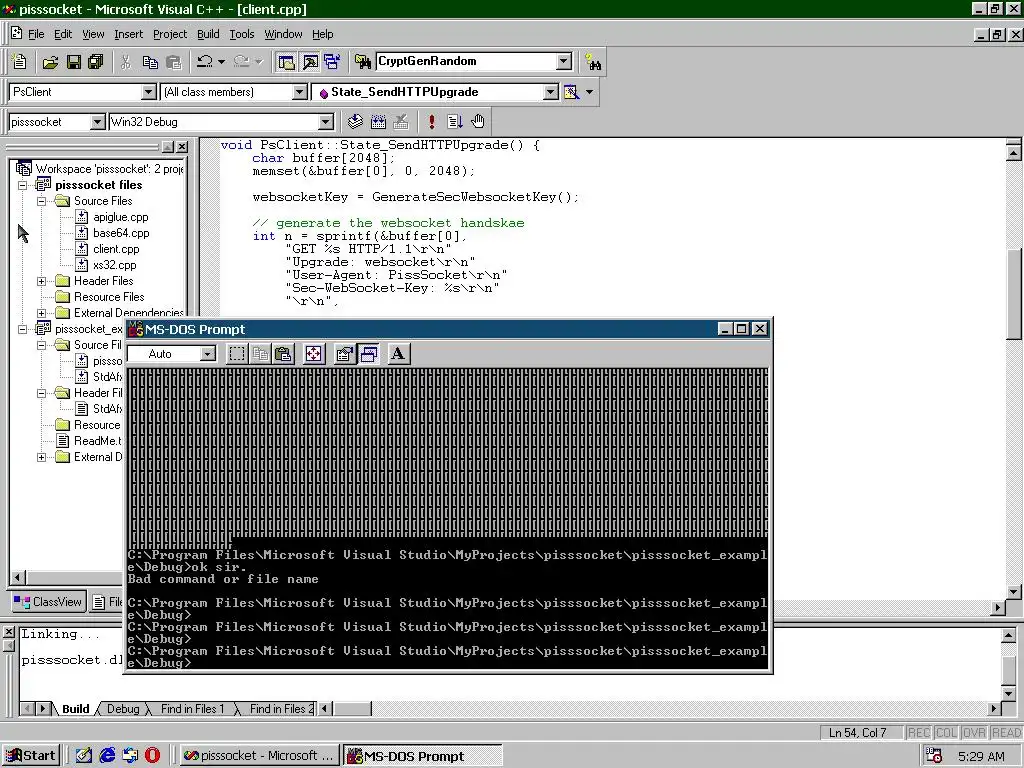Viewport: 1024px width, 768px height.
Task: Open the Win32 Debug configuration dropdown
Action: tap(326, 122)
